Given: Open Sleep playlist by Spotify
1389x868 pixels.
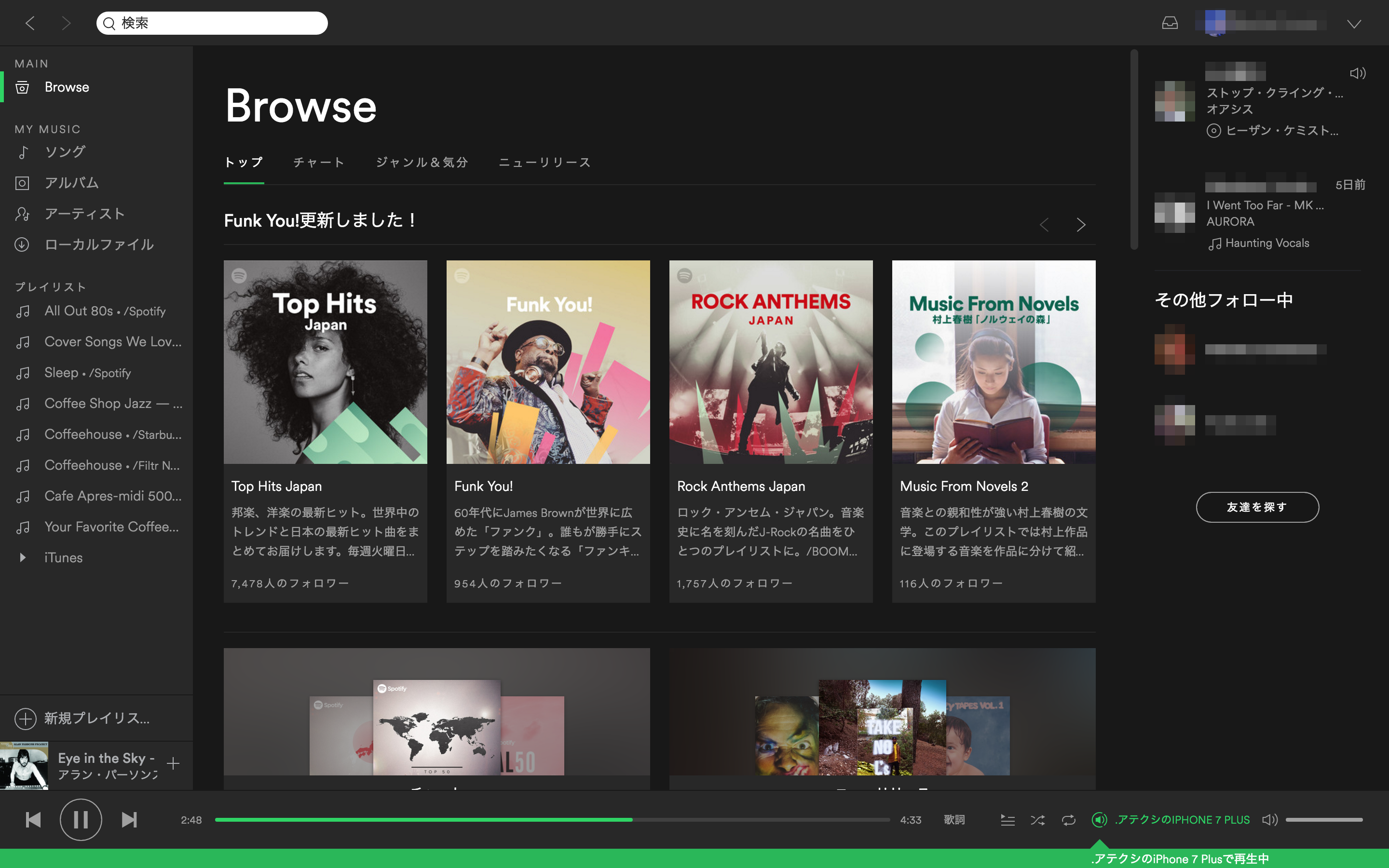Looking at the screenshot, I should coord(88,373).
